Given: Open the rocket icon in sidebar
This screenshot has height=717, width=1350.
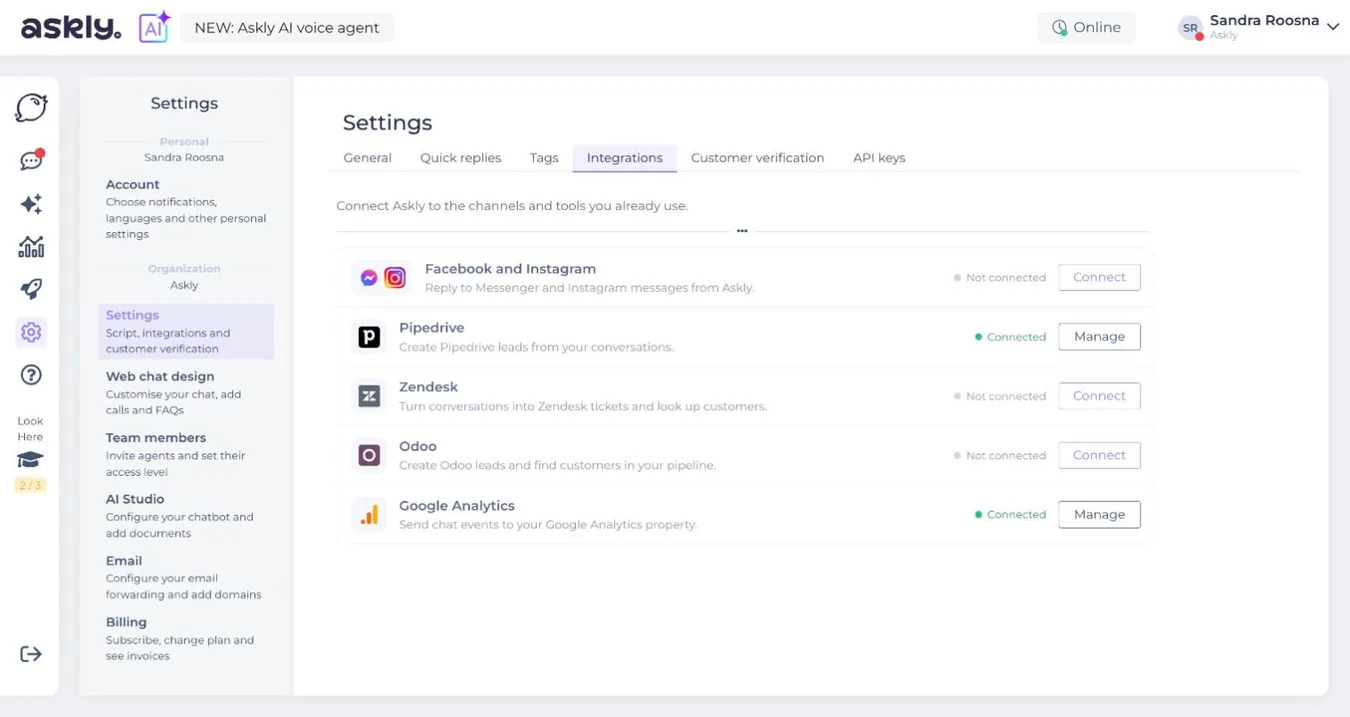Looking at the screenshot, I should pyautogui.click(x=31, y=289).
